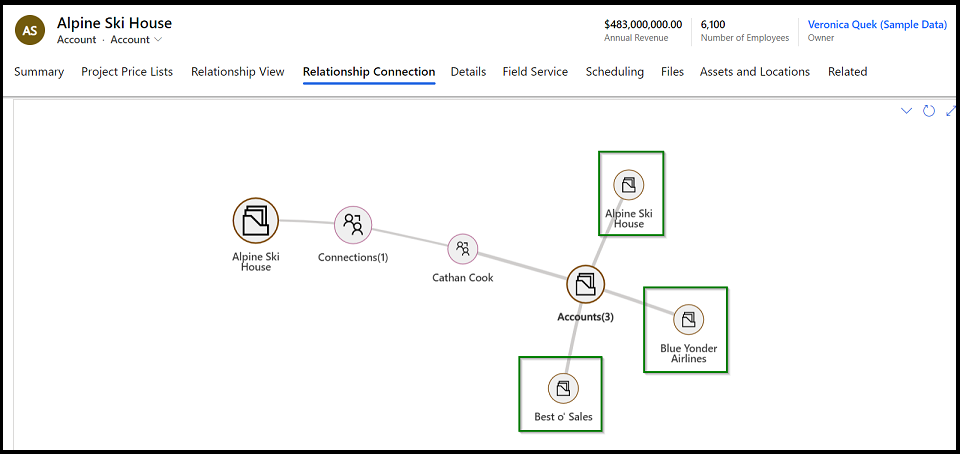
Task: Click the Owner caption
Action: click(x=821, y=38)
